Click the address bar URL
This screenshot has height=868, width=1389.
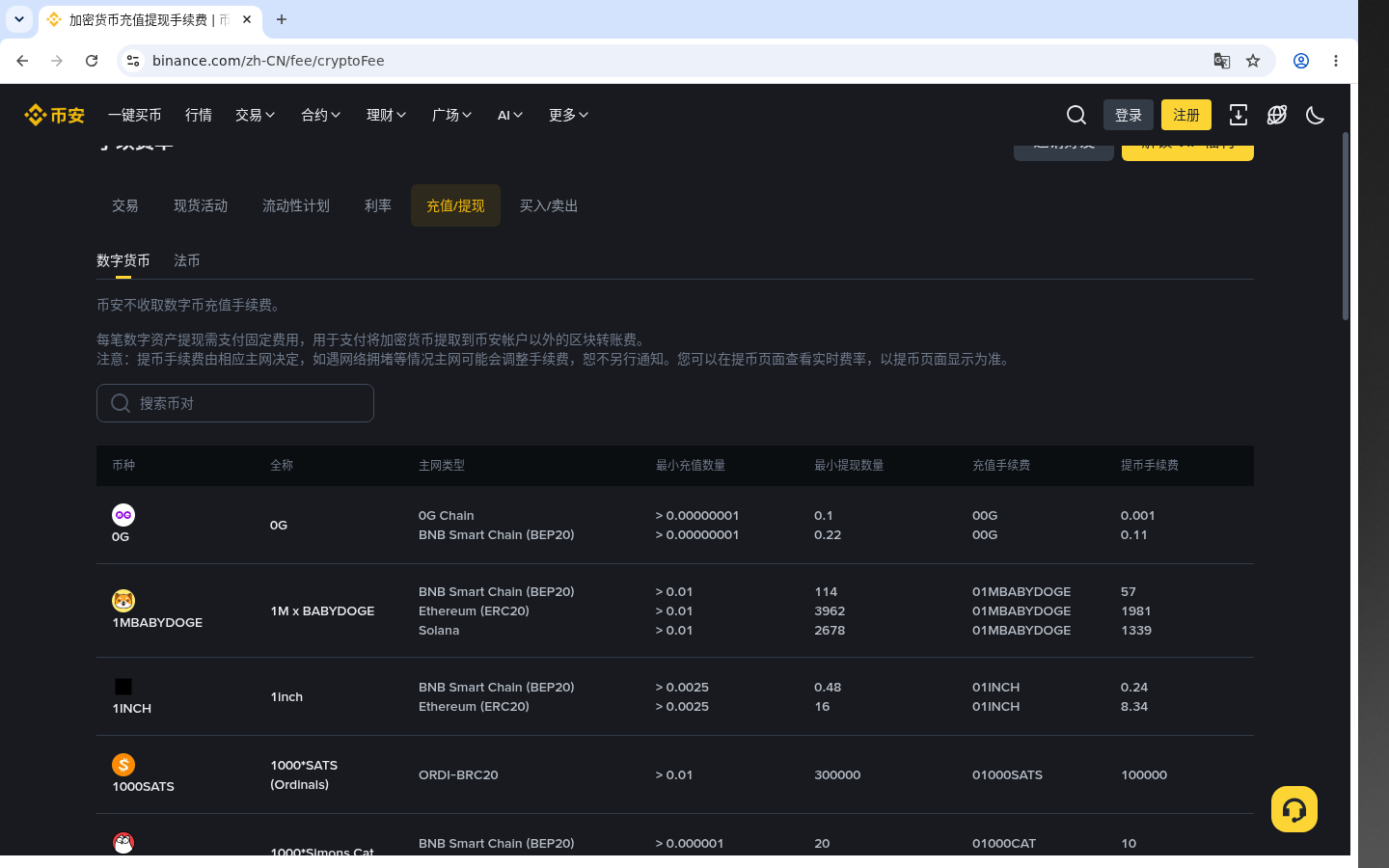coord(268,61)
